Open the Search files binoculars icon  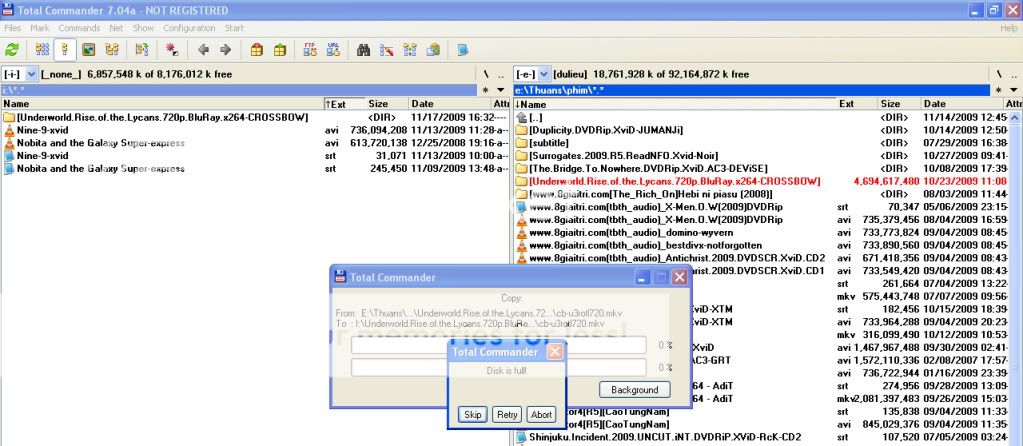pos(364,48)
